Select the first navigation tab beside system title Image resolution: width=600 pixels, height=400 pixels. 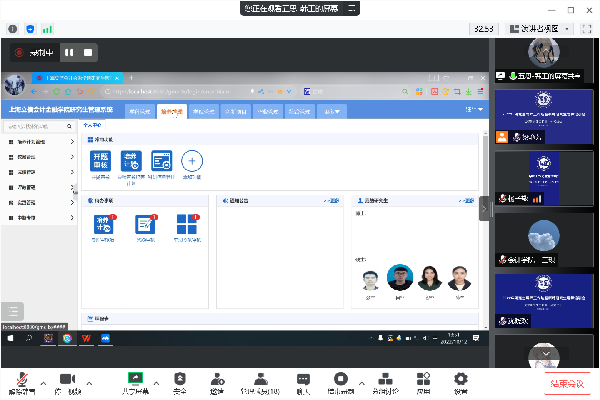[140, 111]
